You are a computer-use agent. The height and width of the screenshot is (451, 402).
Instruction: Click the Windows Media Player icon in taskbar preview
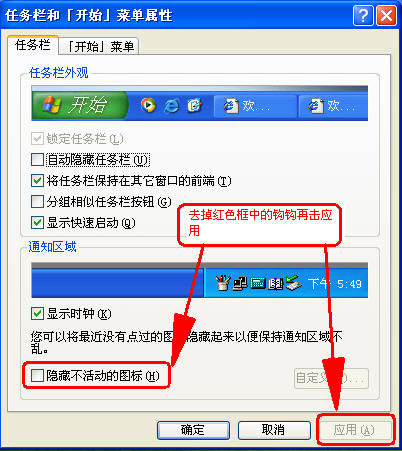pyautogui.click(x=148, y=105)
